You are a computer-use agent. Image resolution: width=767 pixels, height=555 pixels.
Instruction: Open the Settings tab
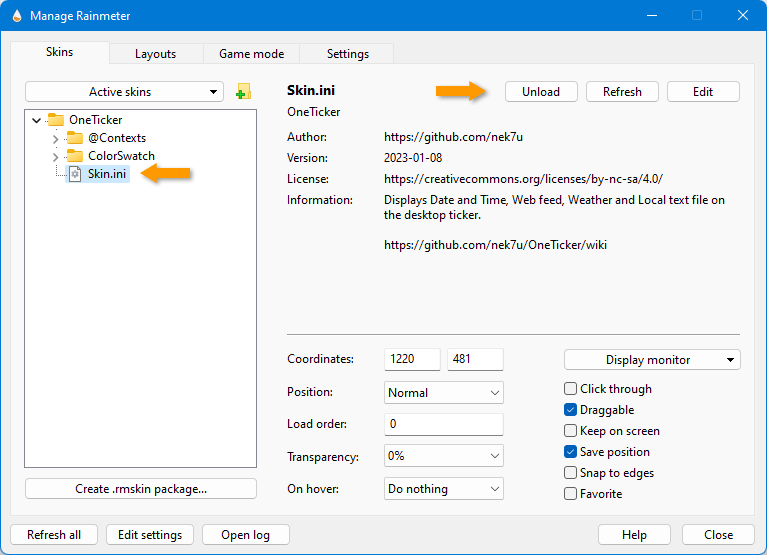[x=348, y=54]
